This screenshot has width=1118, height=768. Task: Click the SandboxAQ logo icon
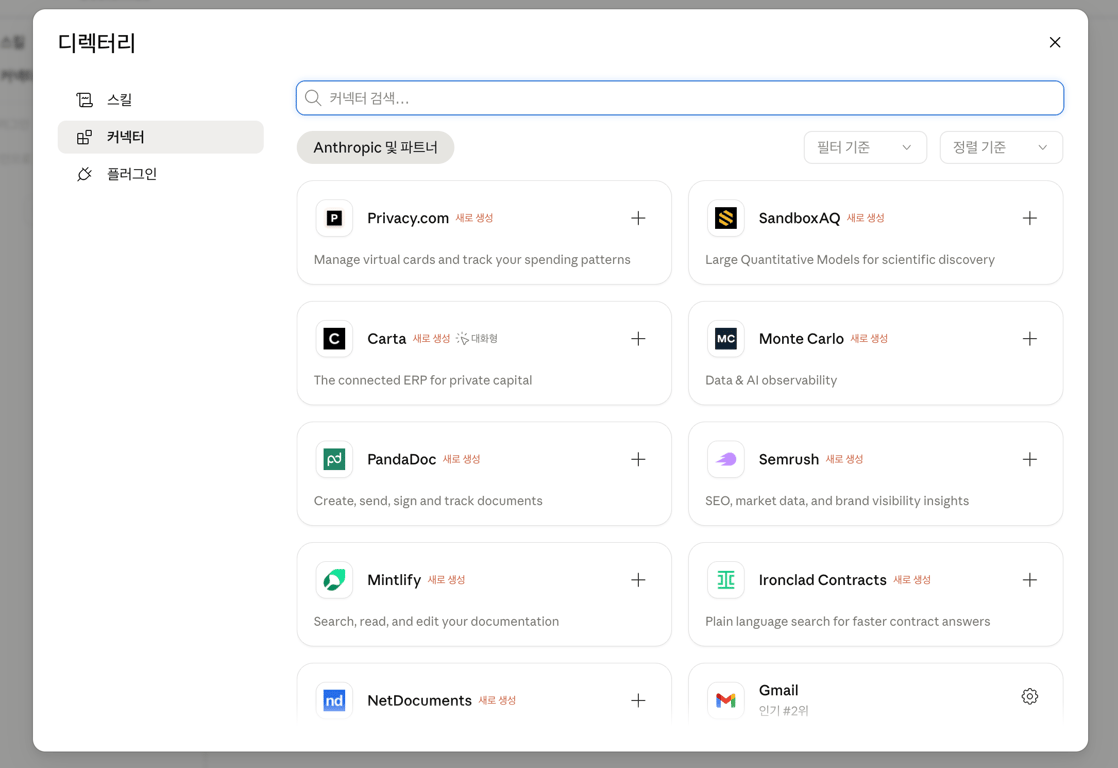(x=726, y=218)
